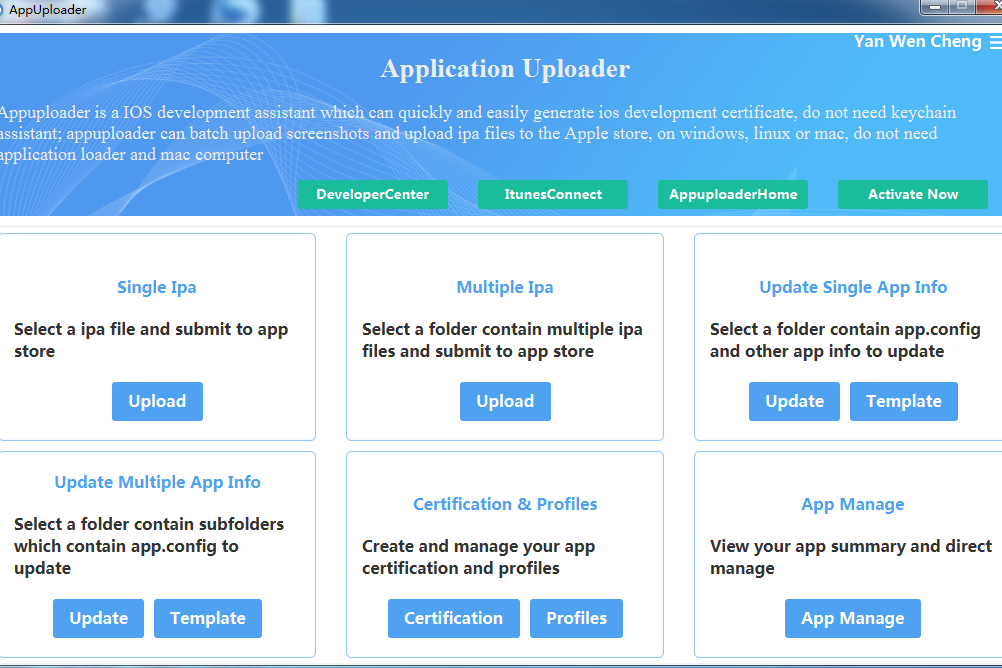This screenshot has height=668, width=1002.
Task: Select the Update Single App Info heading
Action: tap(853, 288)
